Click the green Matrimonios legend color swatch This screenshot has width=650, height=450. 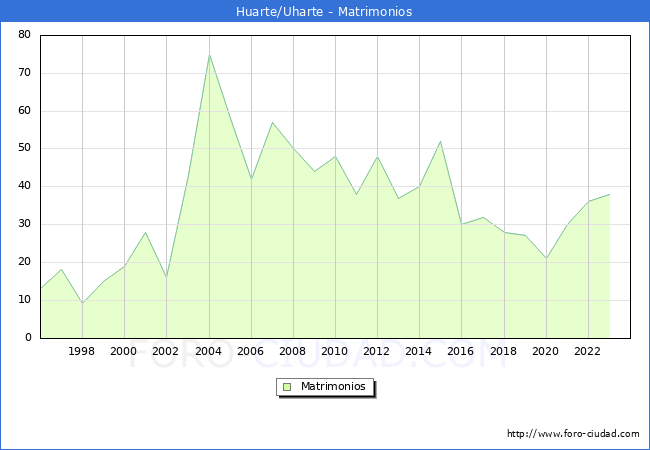tap(286, 387)
